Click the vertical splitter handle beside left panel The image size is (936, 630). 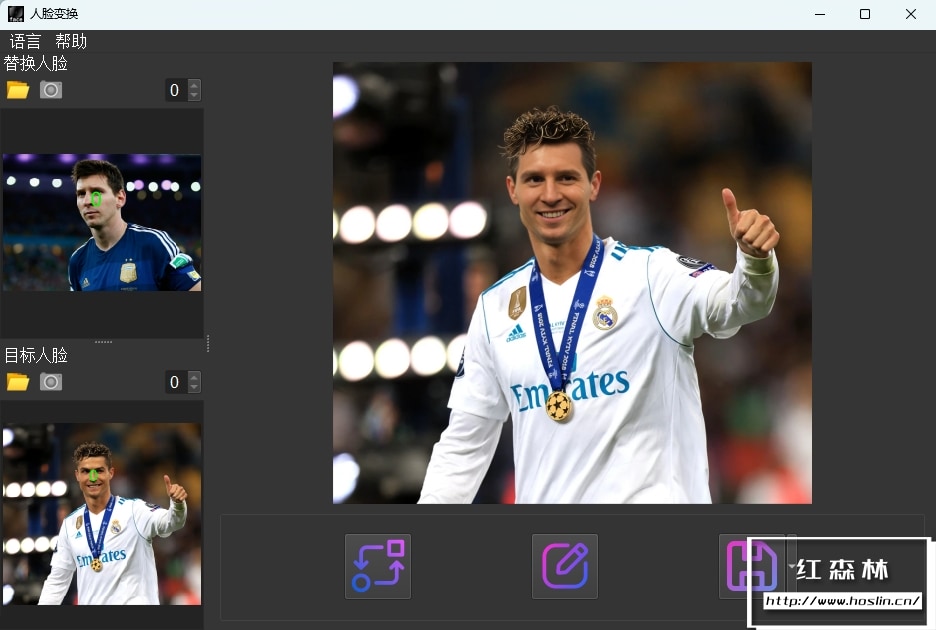[208, 343]
